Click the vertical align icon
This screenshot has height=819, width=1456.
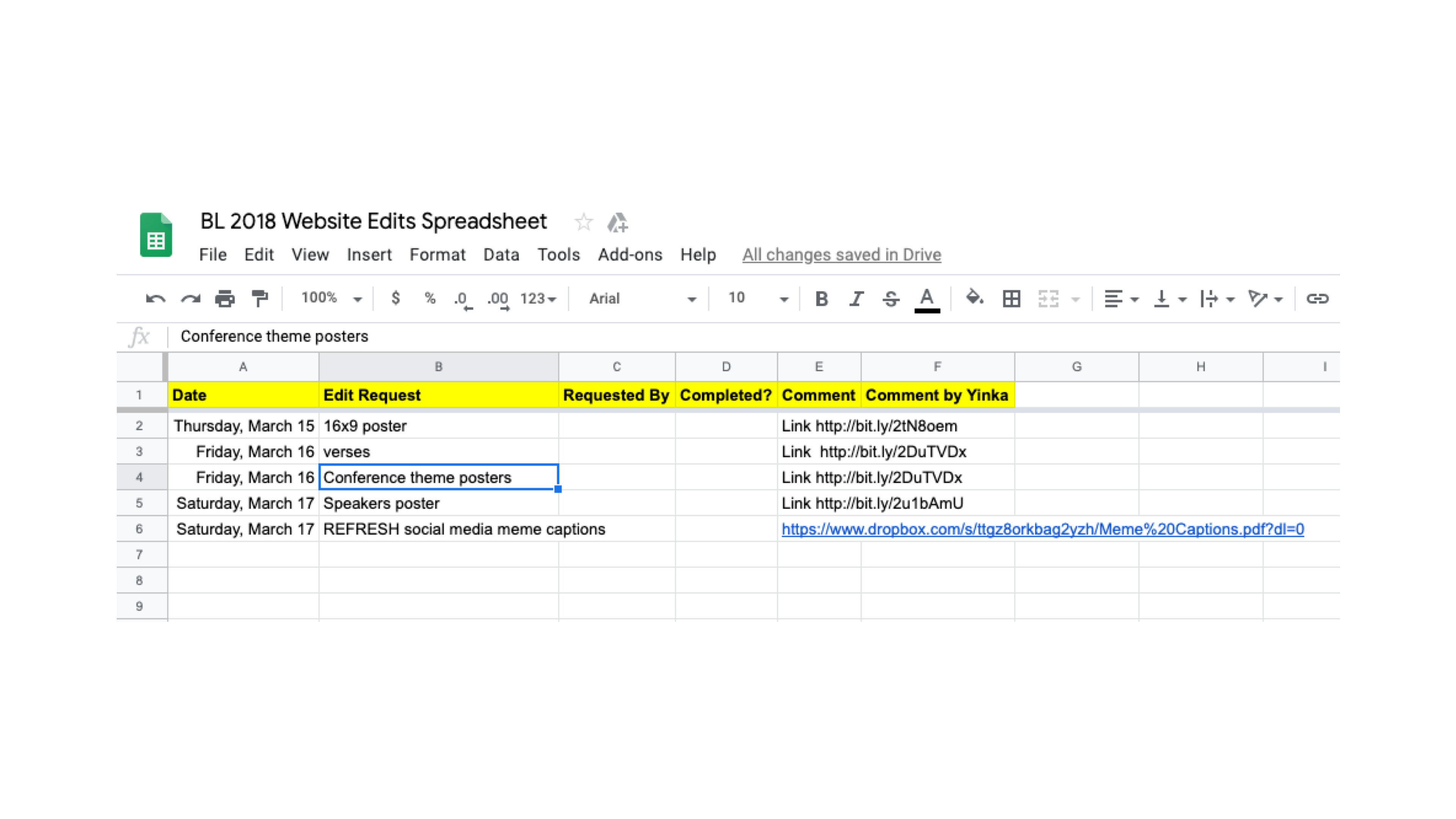click(1161, 298)
